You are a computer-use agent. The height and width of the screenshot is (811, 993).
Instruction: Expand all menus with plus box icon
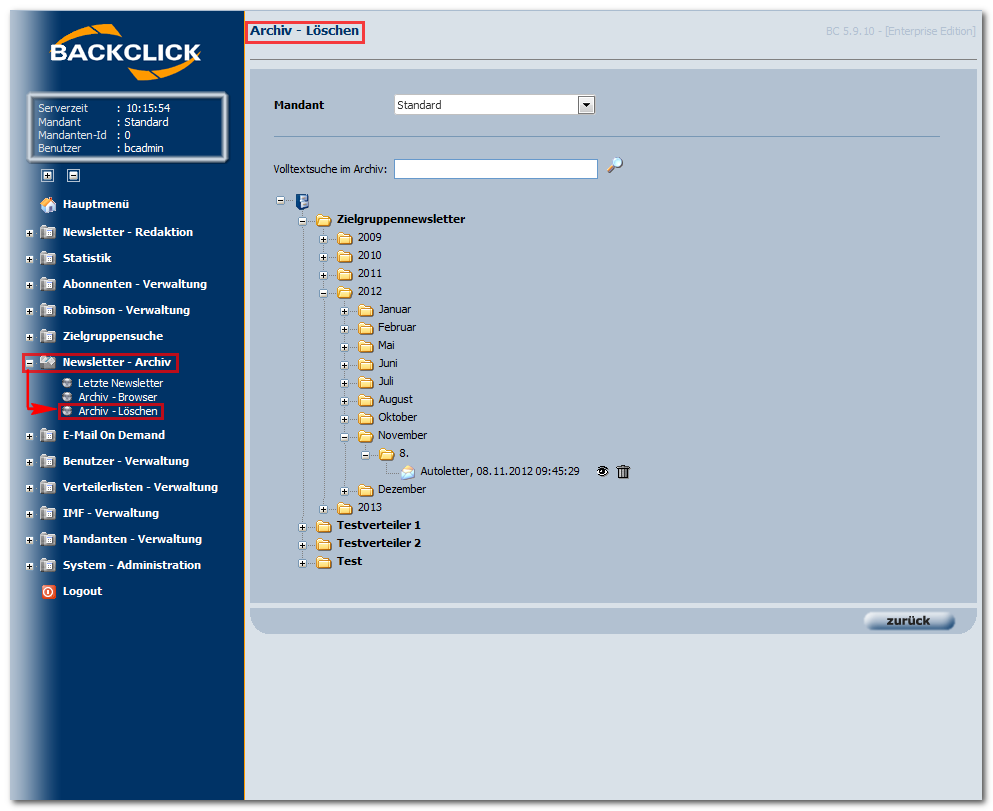coord(47,175)
